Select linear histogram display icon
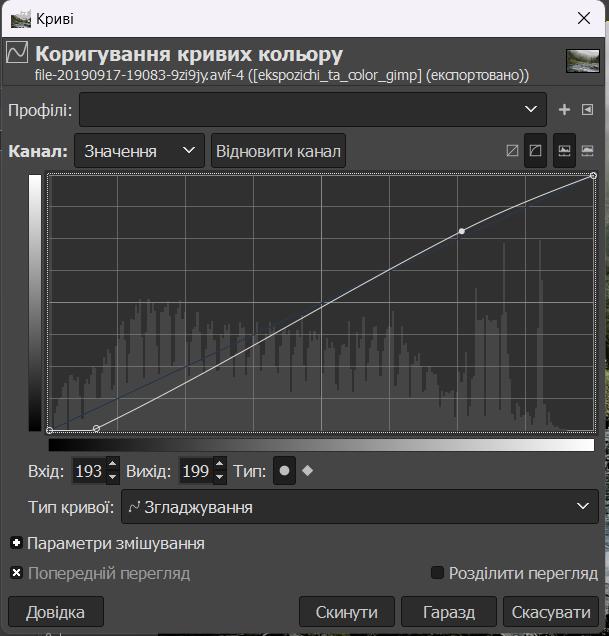609x636 pixels. point(564,151)
